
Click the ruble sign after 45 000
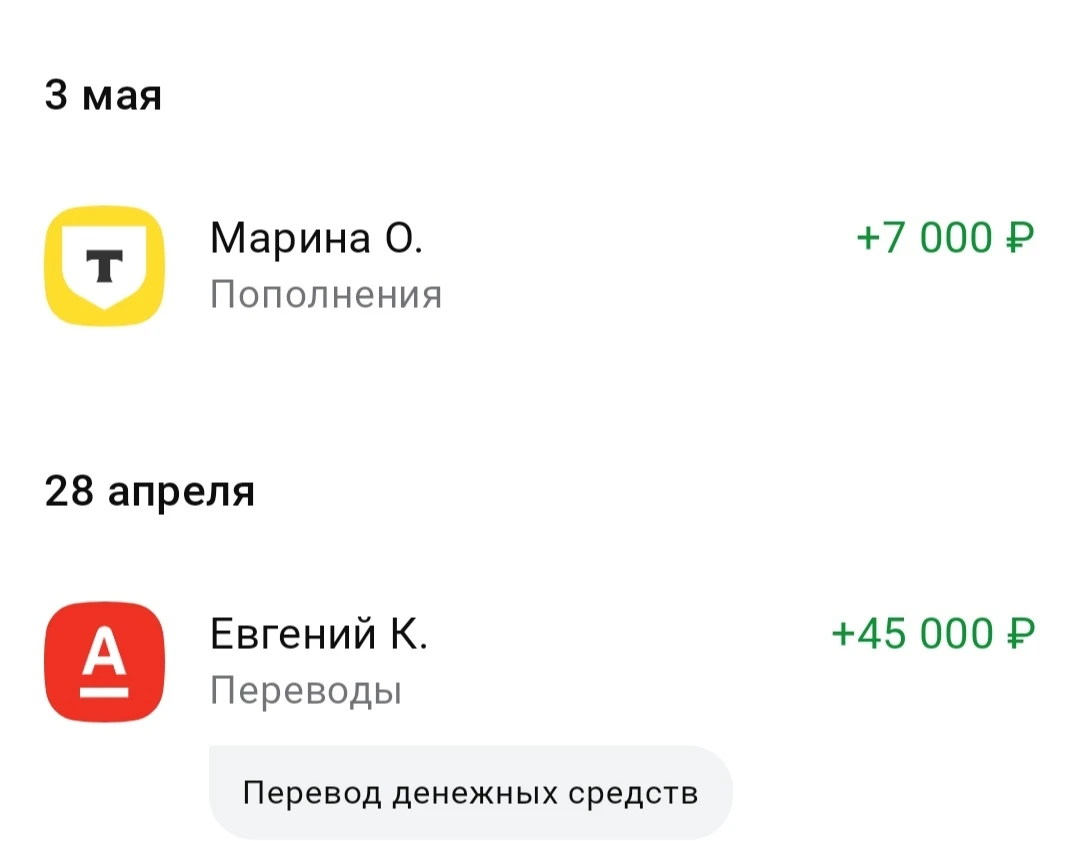(1019, 634)
